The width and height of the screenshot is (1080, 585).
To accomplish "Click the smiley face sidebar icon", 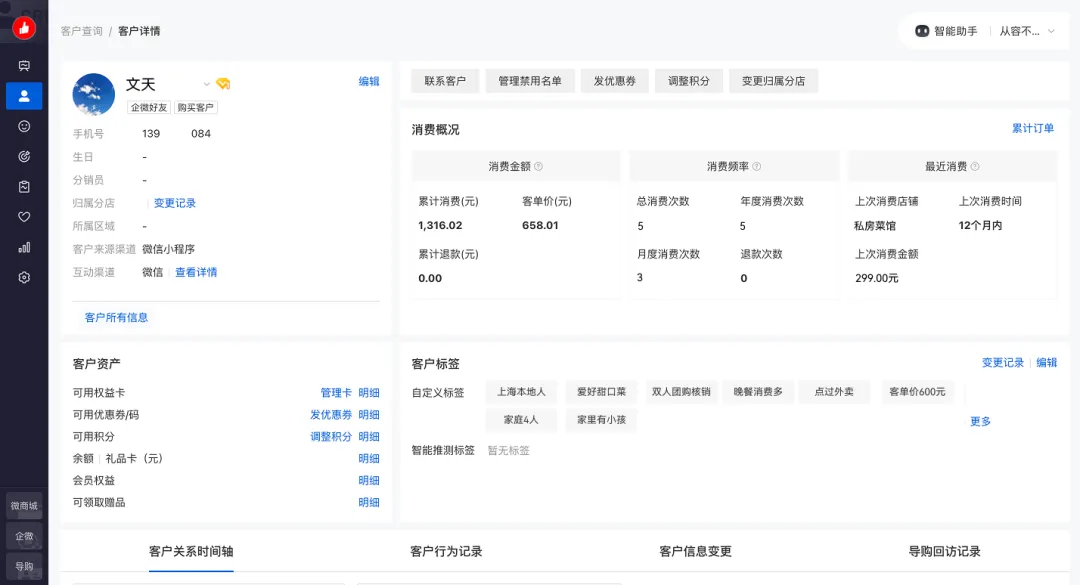I will pos(24,126).
